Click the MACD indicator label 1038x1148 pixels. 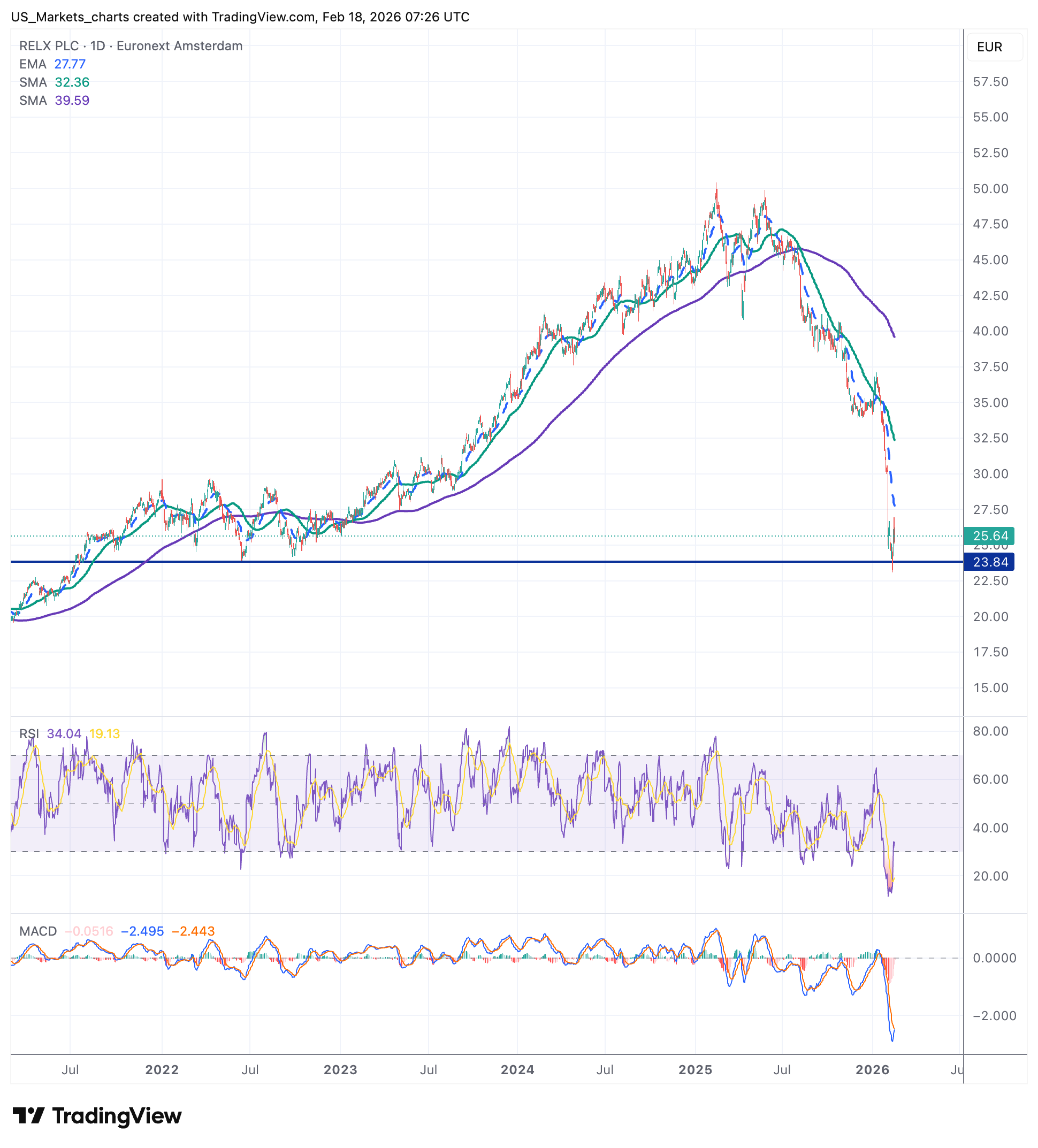pyautogui.click(x=37, y=931)
